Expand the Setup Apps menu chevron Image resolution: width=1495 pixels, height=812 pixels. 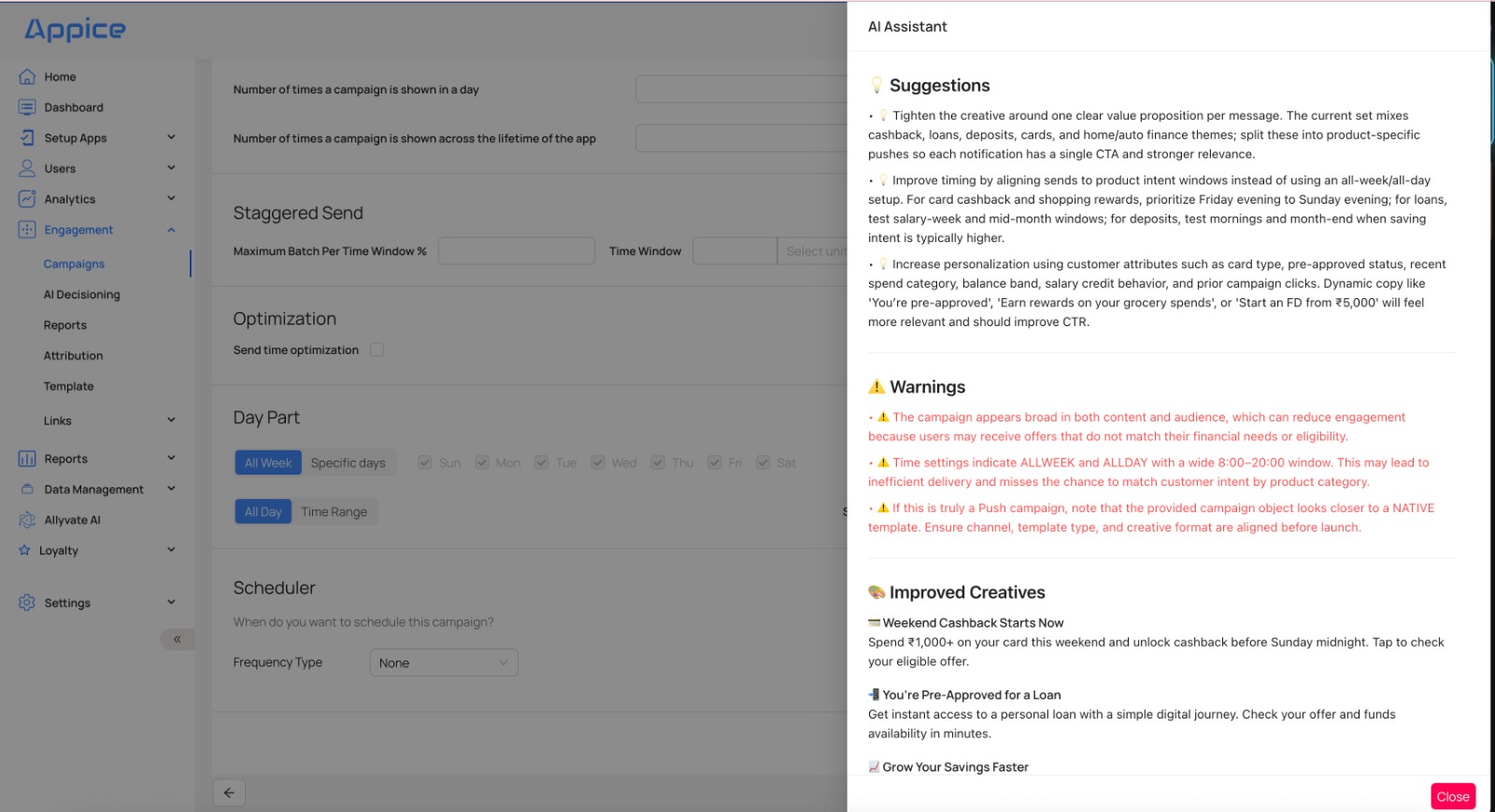click(x=171, y=137)
